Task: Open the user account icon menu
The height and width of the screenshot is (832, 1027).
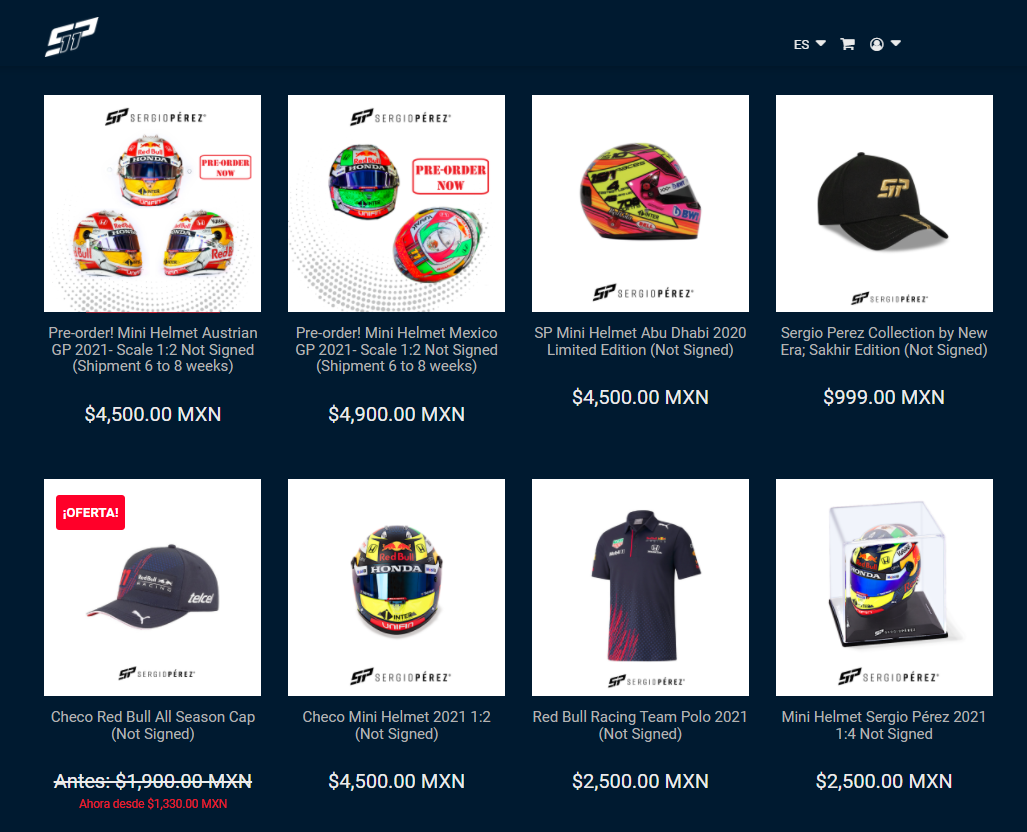Action: 876,45
